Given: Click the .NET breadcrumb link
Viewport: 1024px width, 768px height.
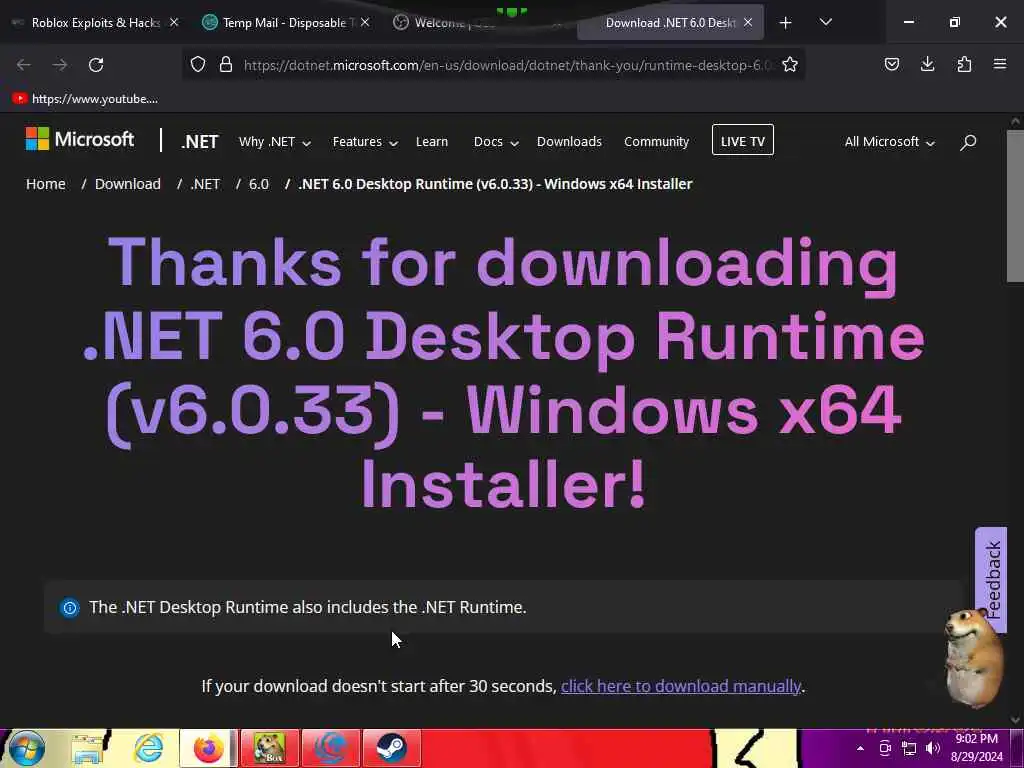Looking at the screenshot, I should click(x=205, y=184).
